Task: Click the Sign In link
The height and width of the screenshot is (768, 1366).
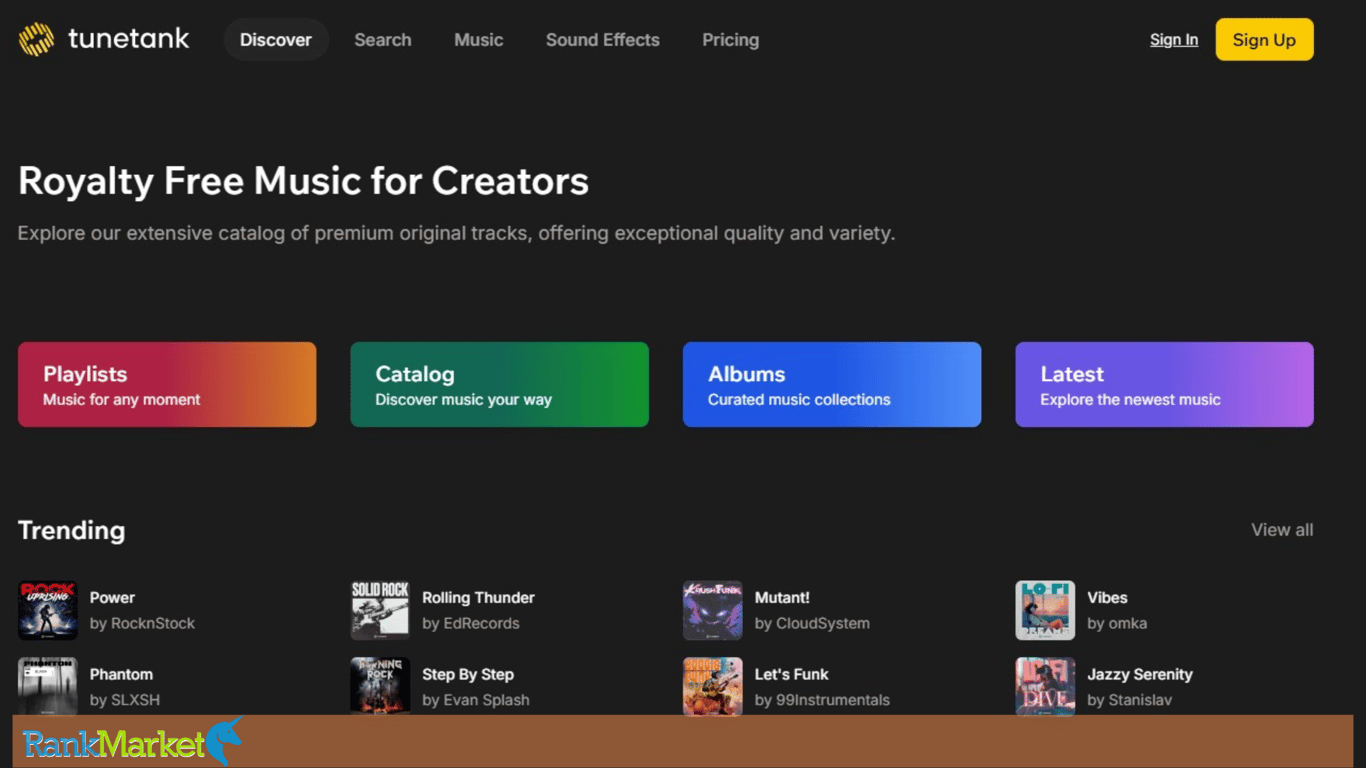Action: pyautogui.click(x=1174, y=40)
